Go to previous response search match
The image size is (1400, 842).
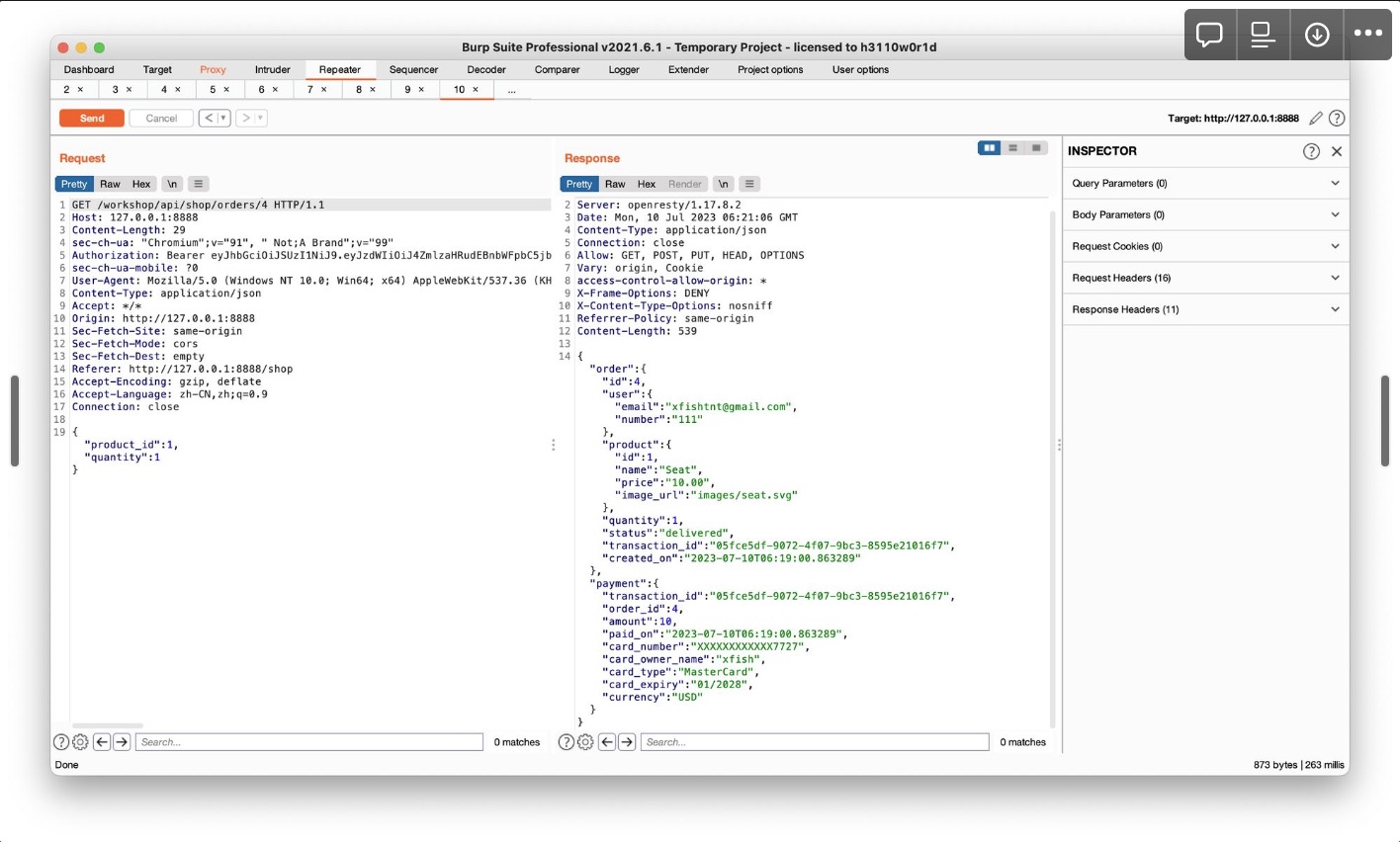607,742
